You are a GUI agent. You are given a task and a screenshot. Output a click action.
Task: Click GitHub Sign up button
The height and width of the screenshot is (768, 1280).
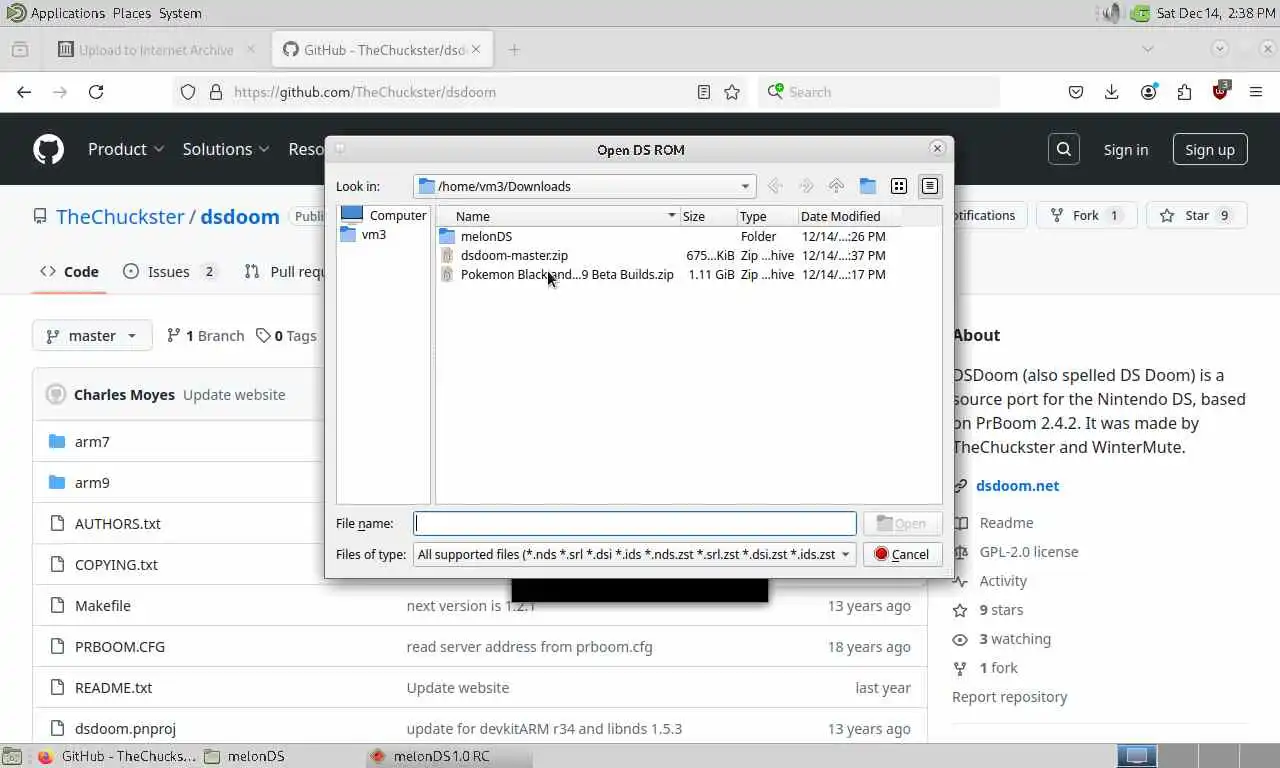(1210, 150)
